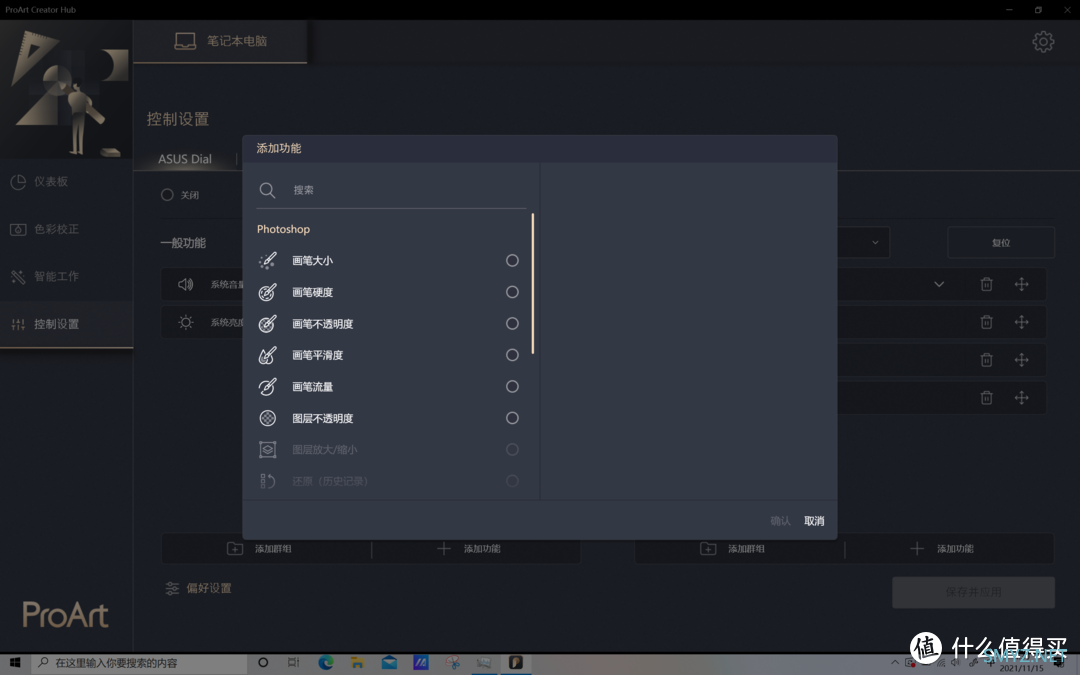Image resolution: width=1080 pixels, height=675 pixels.
Task: Click the 画笔不透明度 brush opacity icon
Action: 267,324
